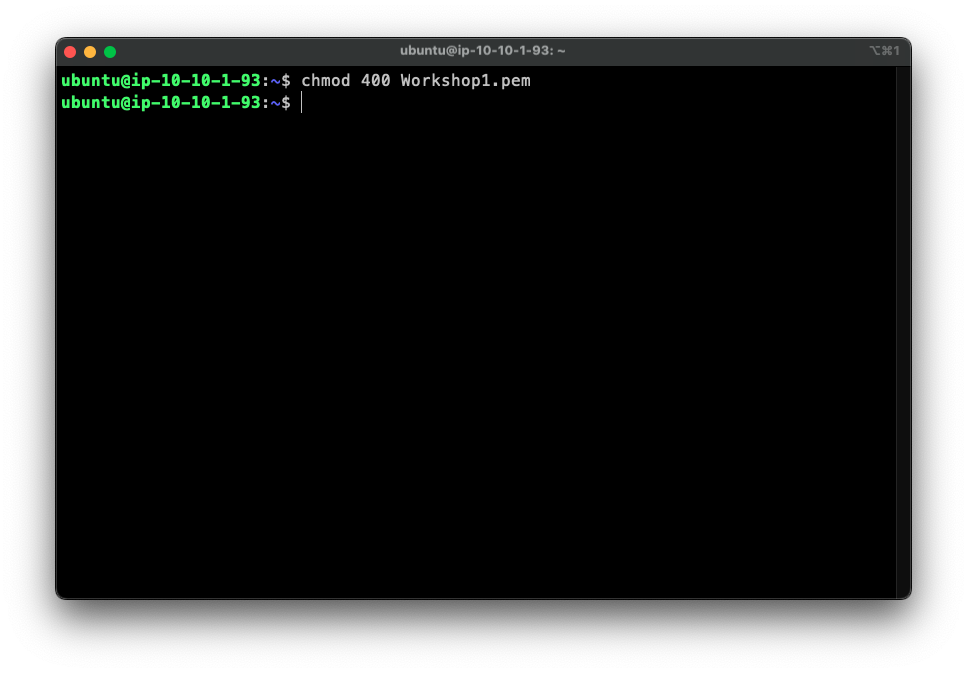Click between chmod and 400 arguments
Viewport: 967px width, 673px height.
355,81
